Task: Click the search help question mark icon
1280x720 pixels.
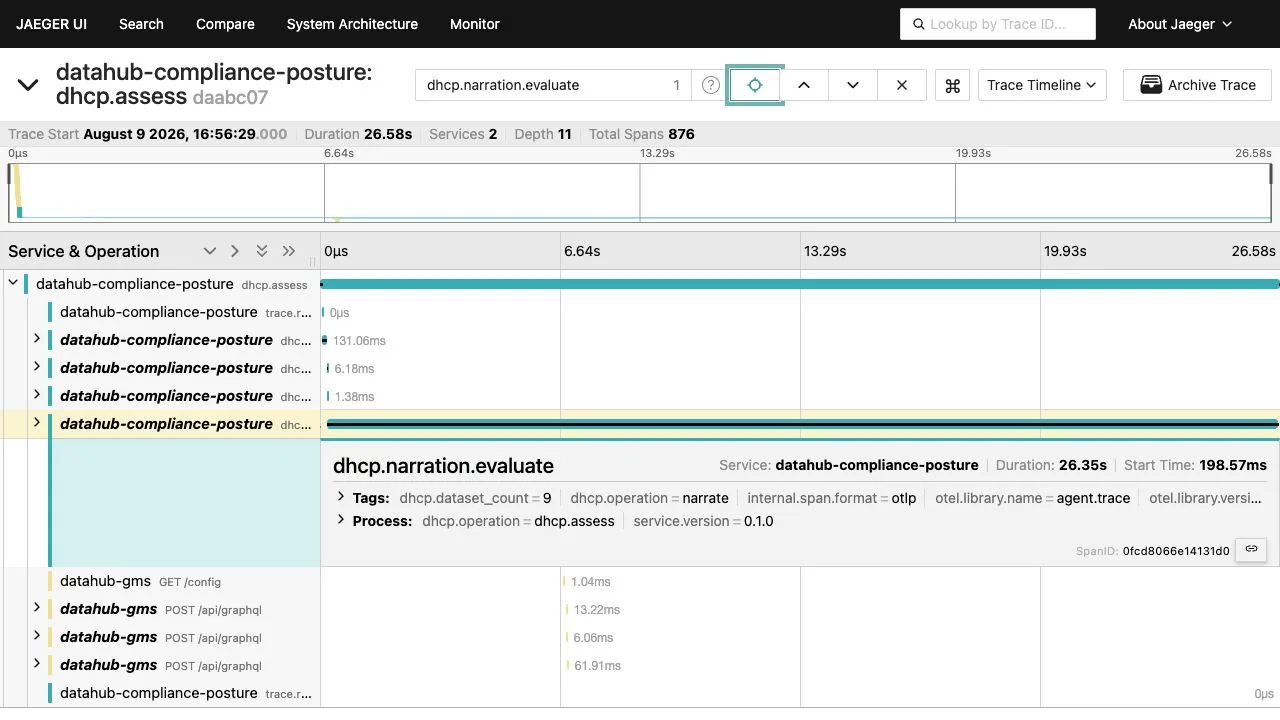Action: 710,85
